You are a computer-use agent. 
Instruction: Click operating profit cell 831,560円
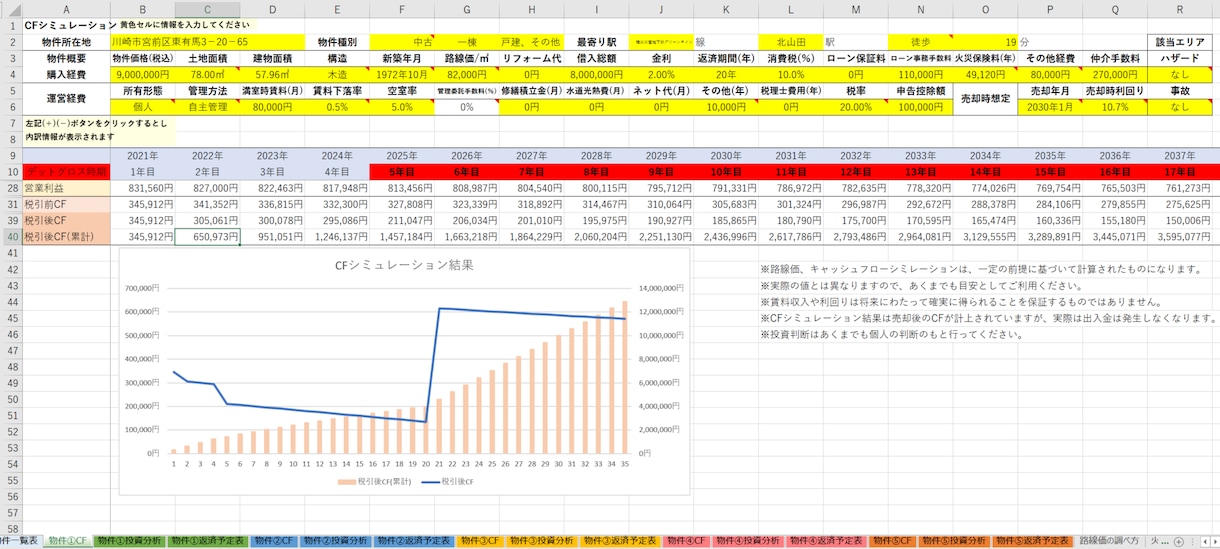pos(143,188)
